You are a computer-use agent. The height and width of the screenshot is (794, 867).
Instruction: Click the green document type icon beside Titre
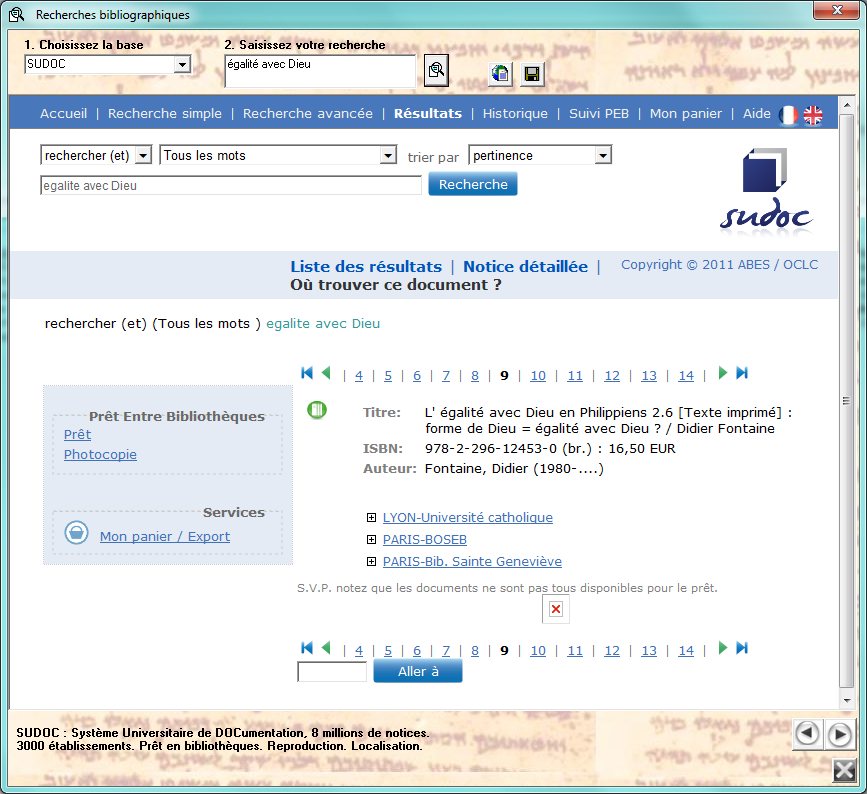tap(317, 410)
